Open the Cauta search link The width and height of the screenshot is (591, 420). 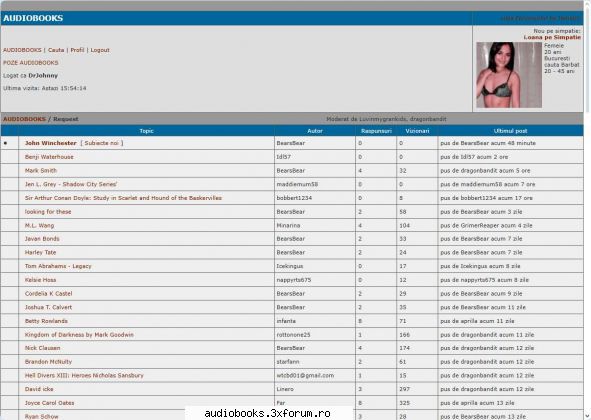point(56,50)
